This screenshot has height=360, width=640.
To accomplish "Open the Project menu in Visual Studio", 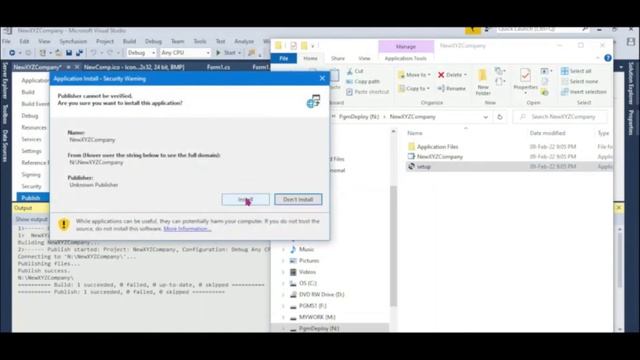I will [x=105, y=41].
